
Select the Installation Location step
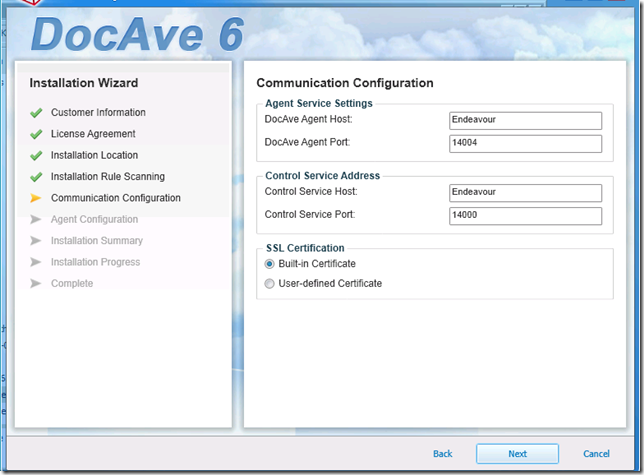coord(94,155)
